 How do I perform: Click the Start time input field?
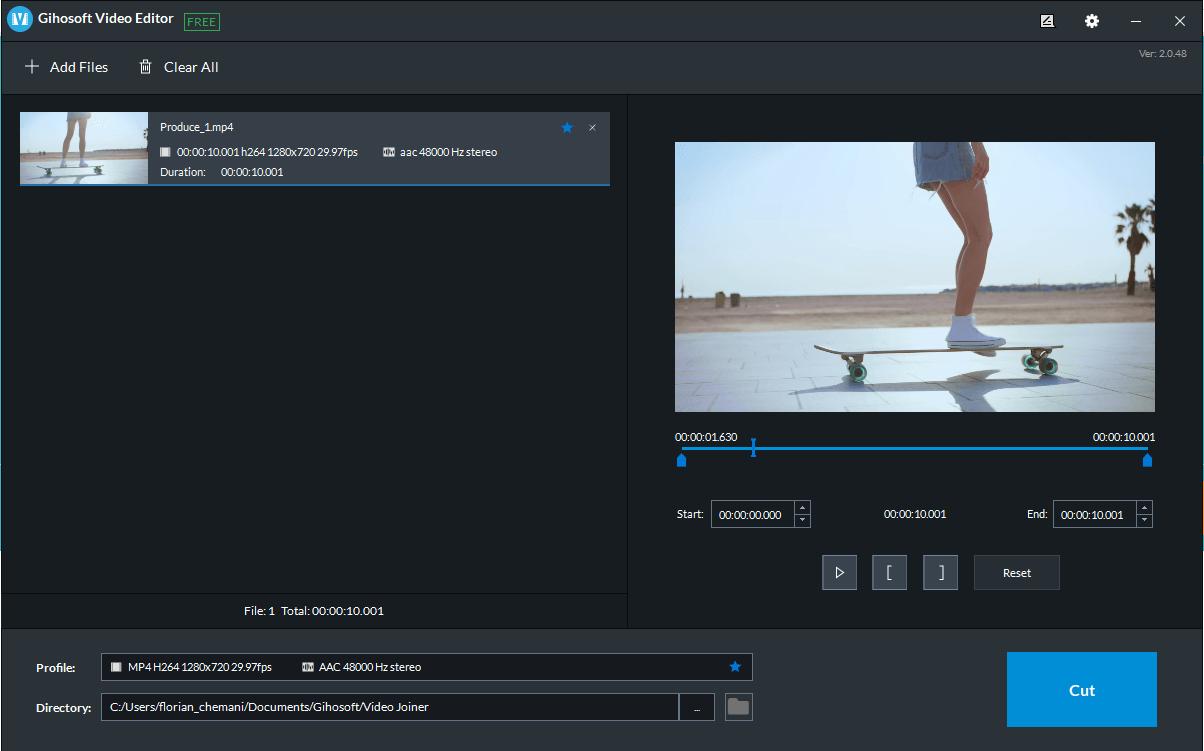click(x=752, y=515)
